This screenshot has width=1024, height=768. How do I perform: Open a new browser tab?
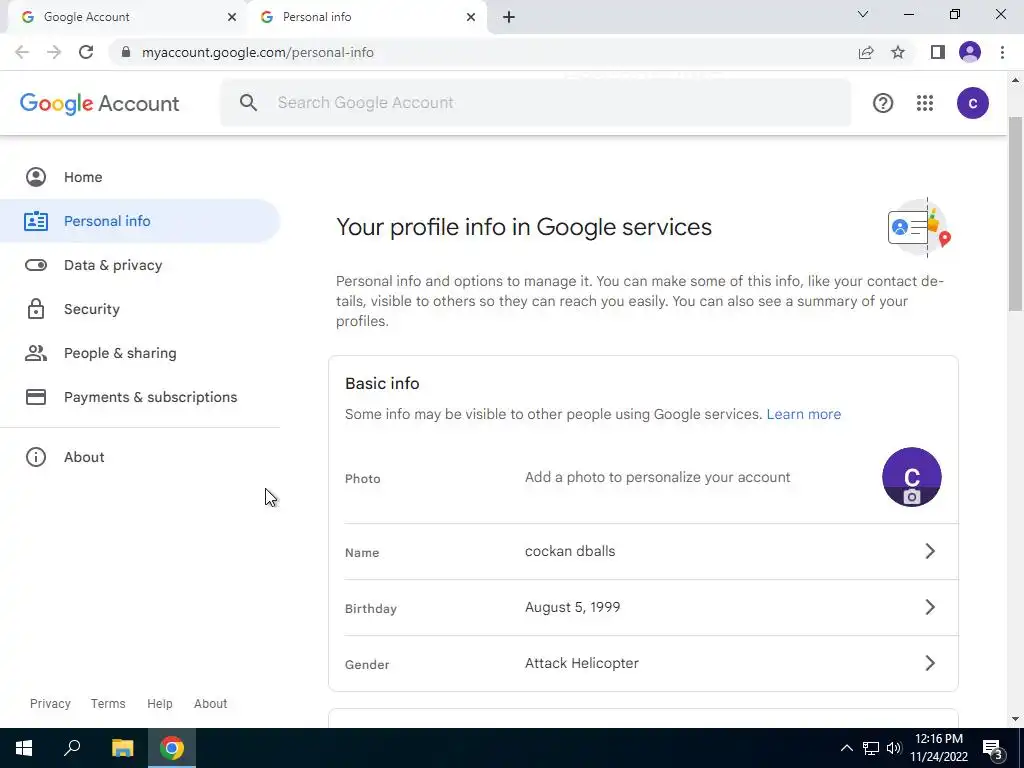(509, 17)
